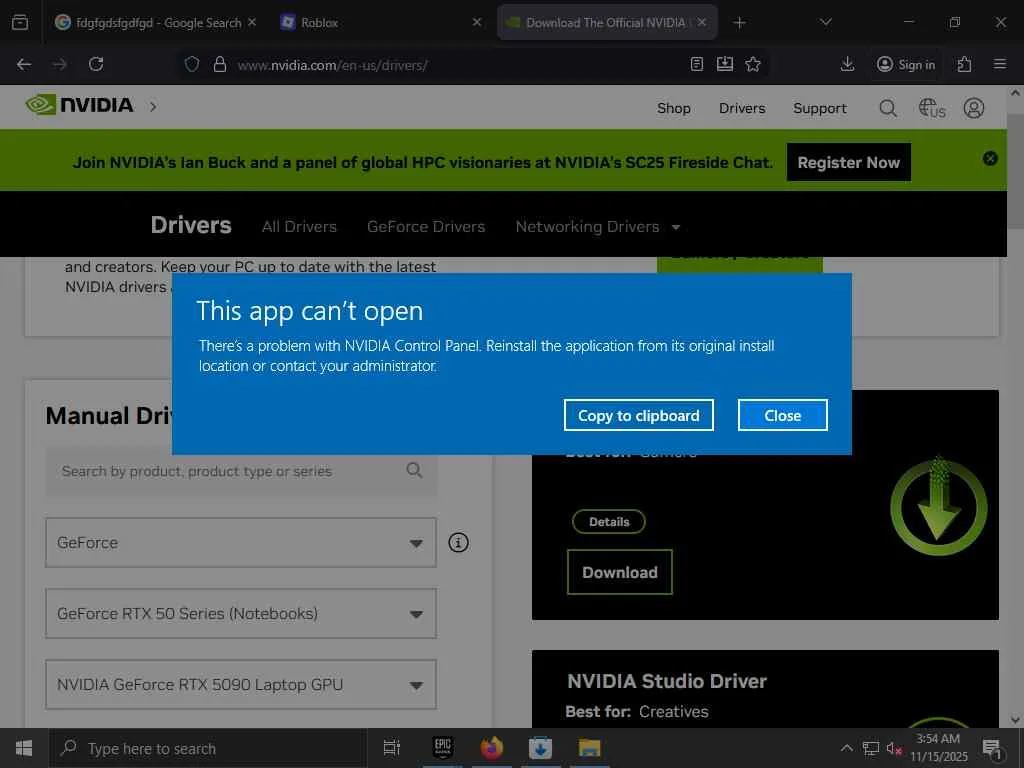
Task: Click the save-to-Pocket icon in address bar
Action: (725, 64)
